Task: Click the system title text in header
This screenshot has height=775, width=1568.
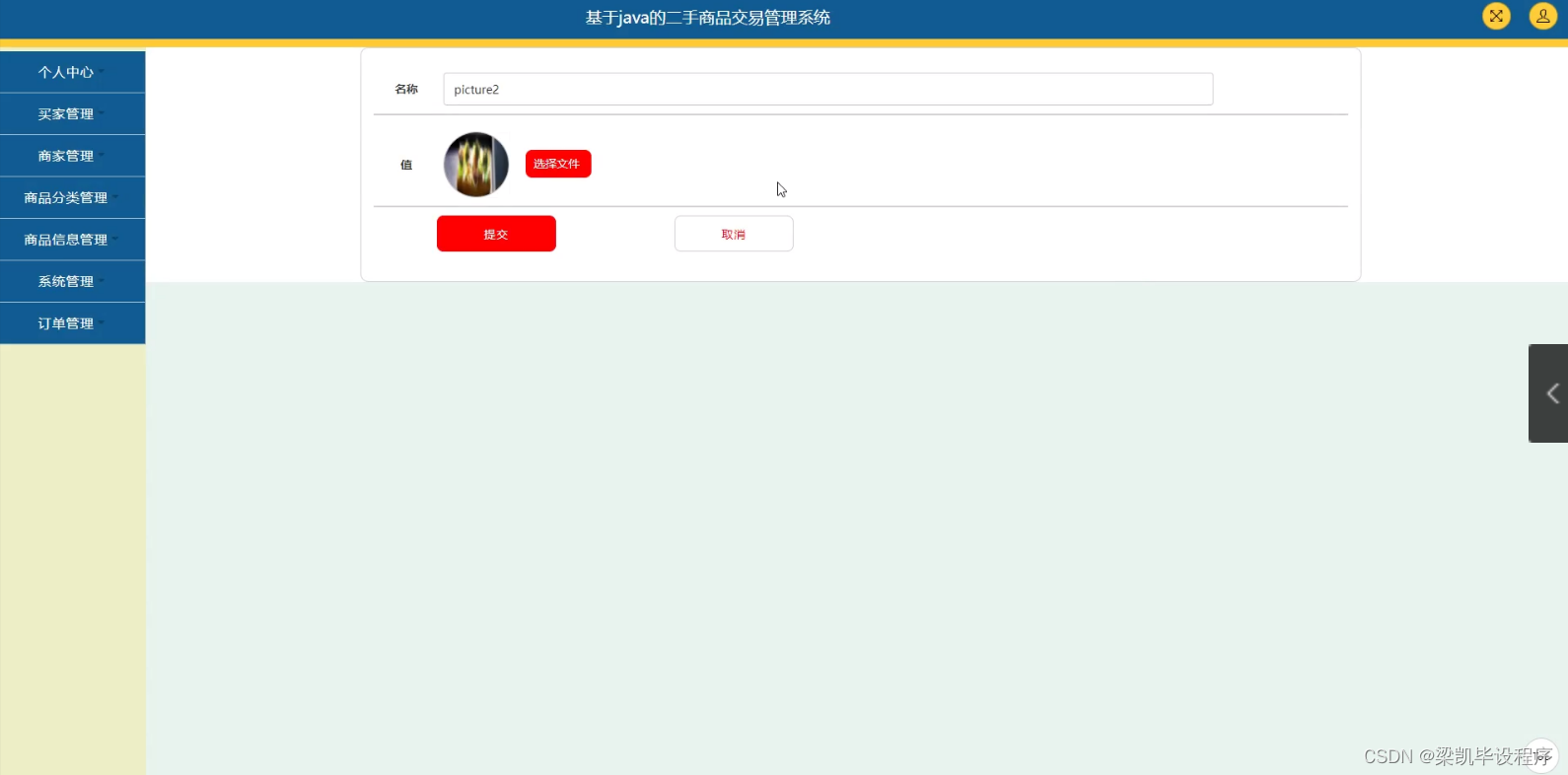Action: 708,18
